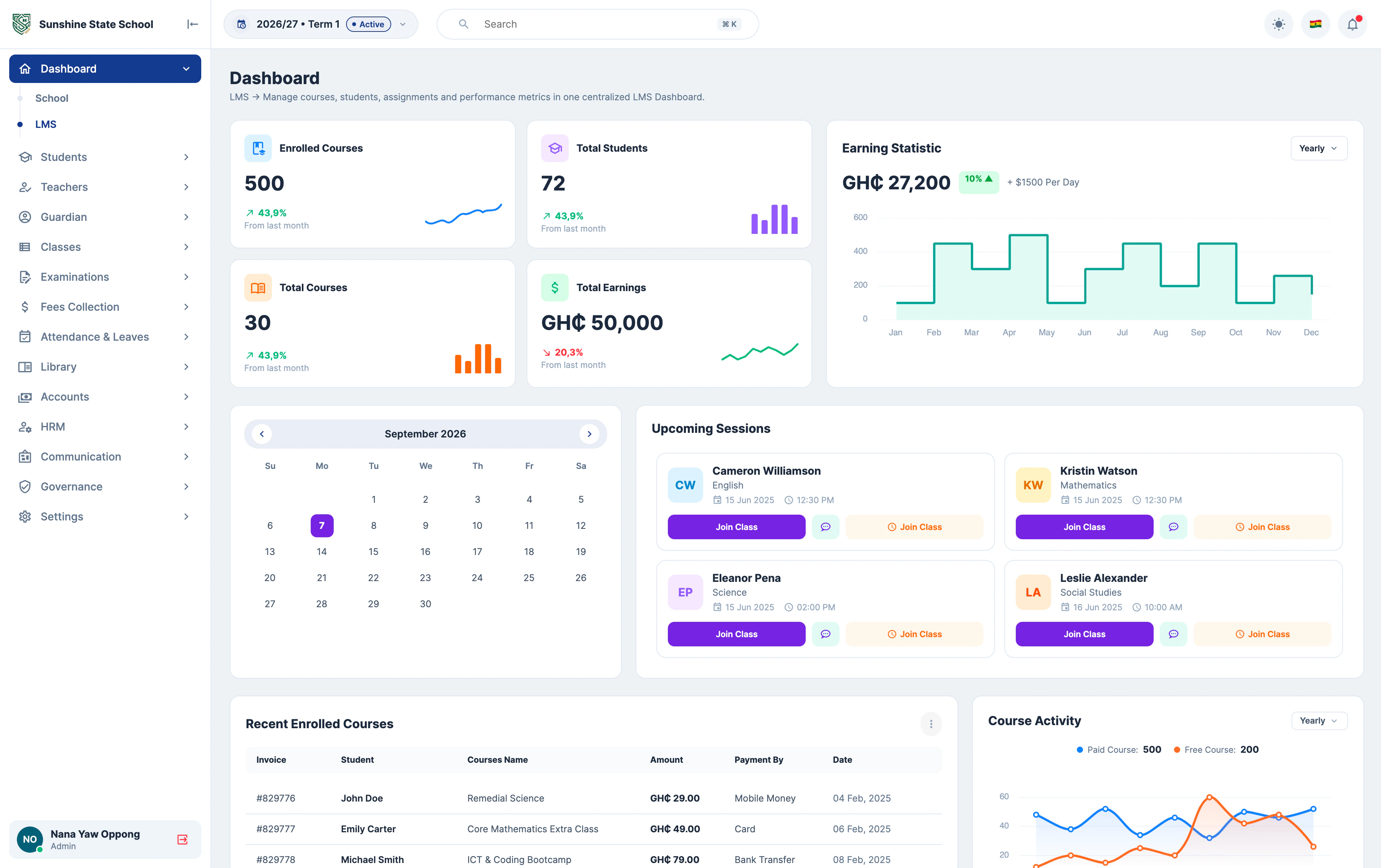Click invoice #829777 in the table
The width and height of the screenshot is (1381, 868).
coord(276,829)
